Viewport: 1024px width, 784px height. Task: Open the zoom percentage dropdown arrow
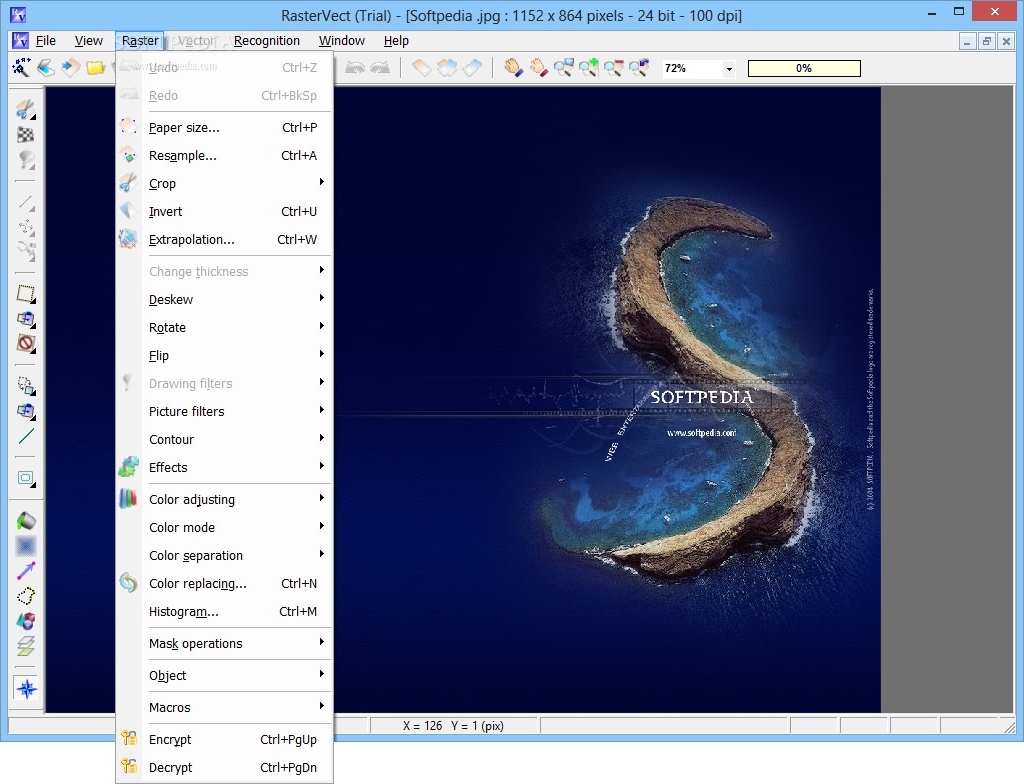pos(729,69)
